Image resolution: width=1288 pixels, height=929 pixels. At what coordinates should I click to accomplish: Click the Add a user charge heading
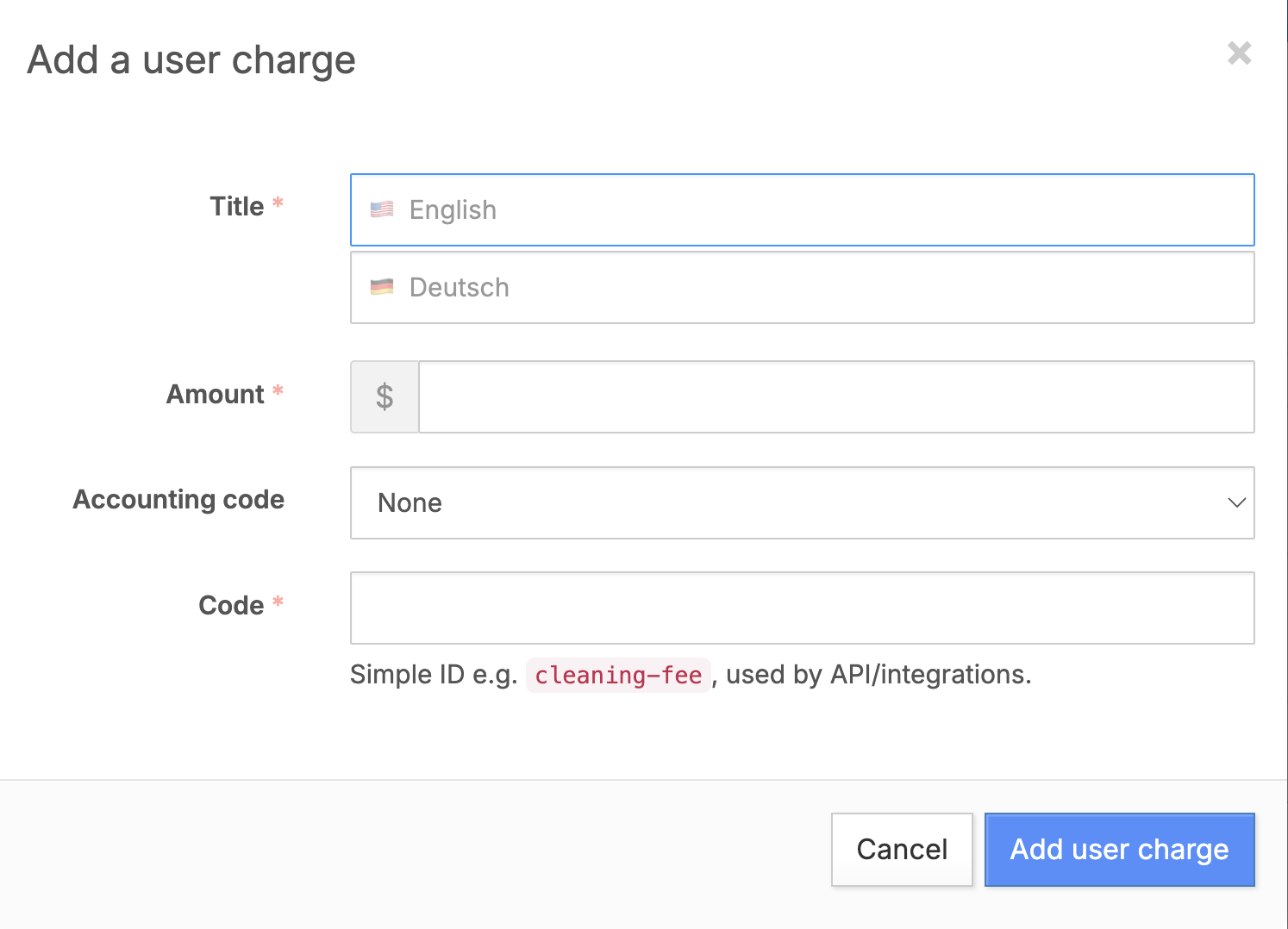(x=191, y=60)
